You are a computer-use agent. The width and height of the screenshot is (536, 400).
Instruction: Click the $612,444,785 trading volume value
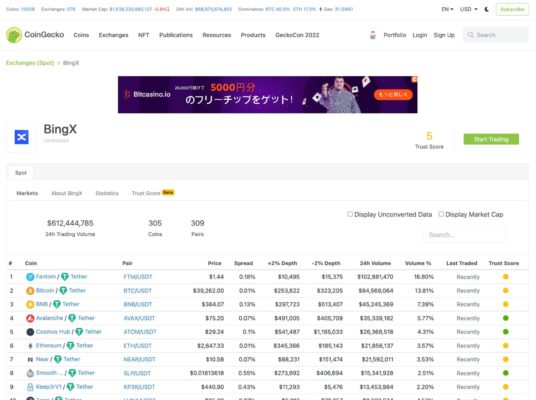click(x=70, y=223)
